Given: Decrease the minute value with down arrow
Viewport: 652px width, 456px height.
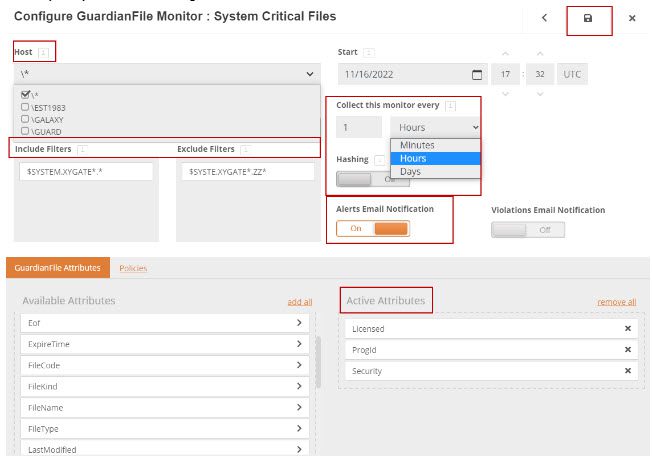Looking at the screenshot, I should 540,94.
